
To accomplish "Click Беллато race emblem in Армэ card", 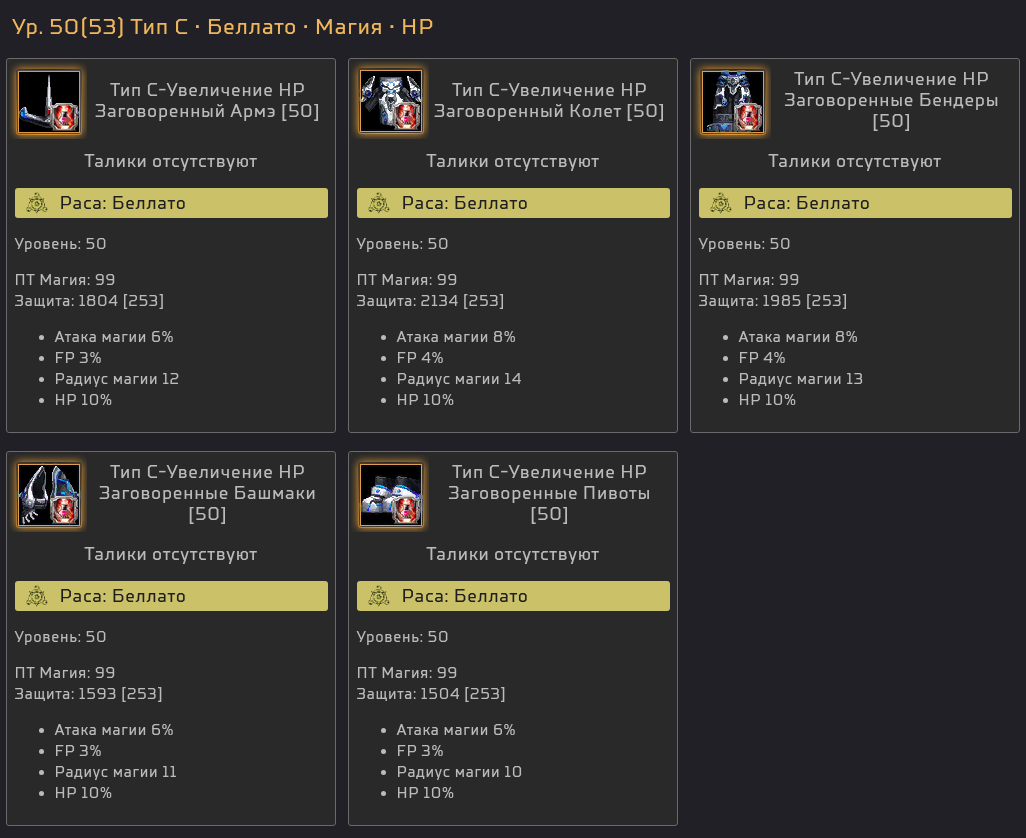I will click(x=37, y=203).
